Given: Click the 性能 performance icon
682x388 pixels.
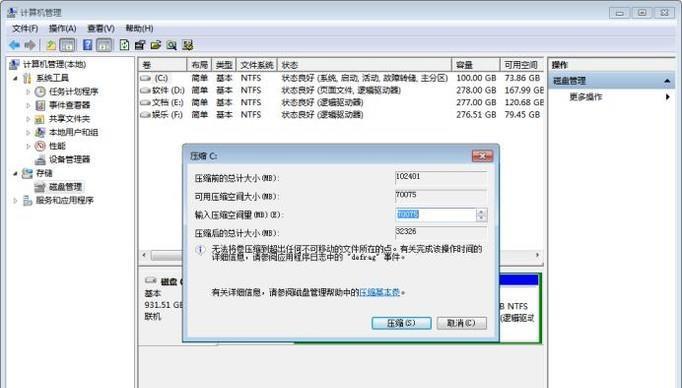Looking at the screenshot, I should click(40, 146).
